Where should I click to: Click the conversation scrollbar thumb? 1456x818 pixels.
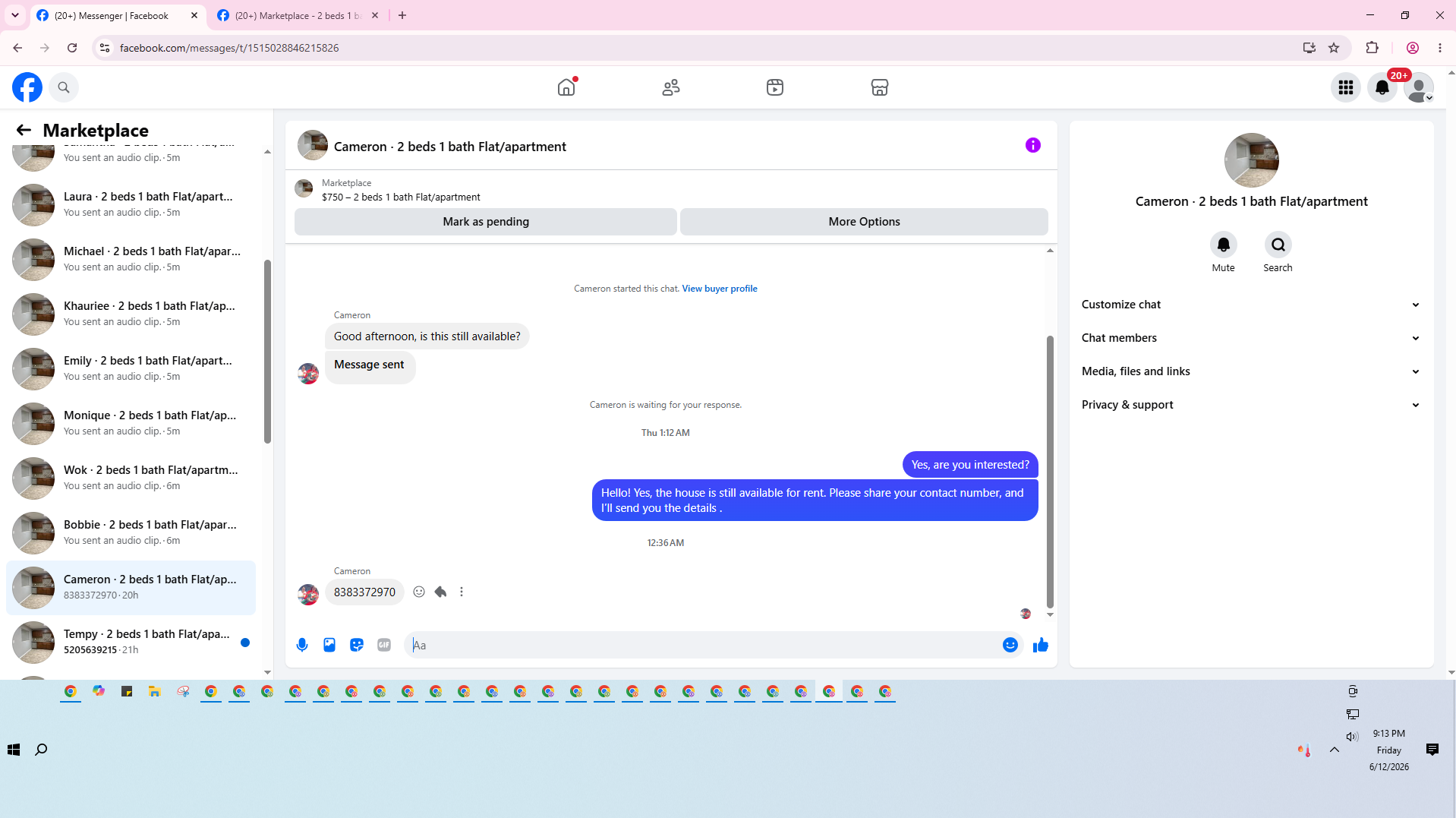pos(1050,471)
